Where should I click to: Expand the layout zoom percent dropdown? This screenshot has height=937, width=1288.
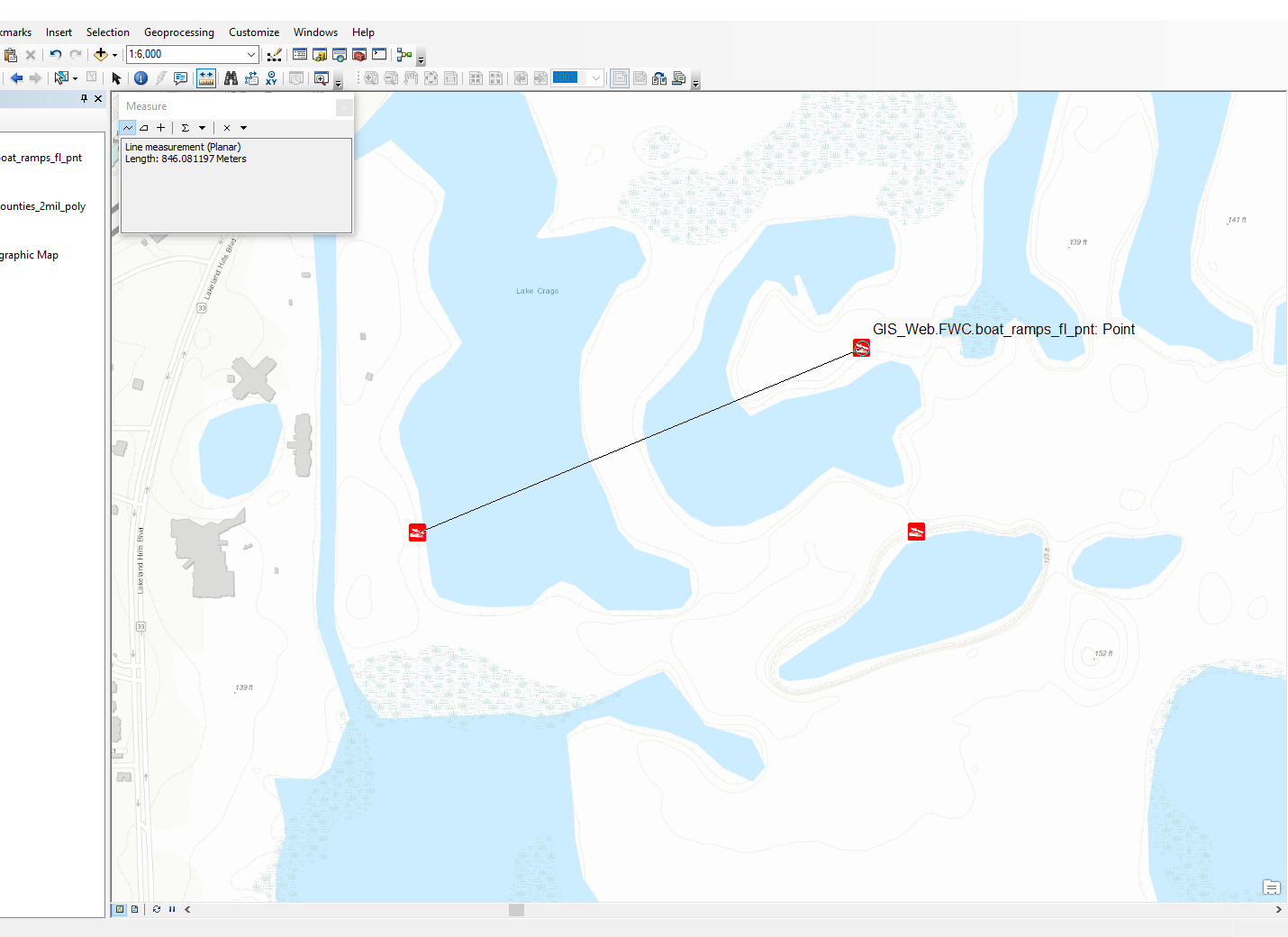coord(596,78)
